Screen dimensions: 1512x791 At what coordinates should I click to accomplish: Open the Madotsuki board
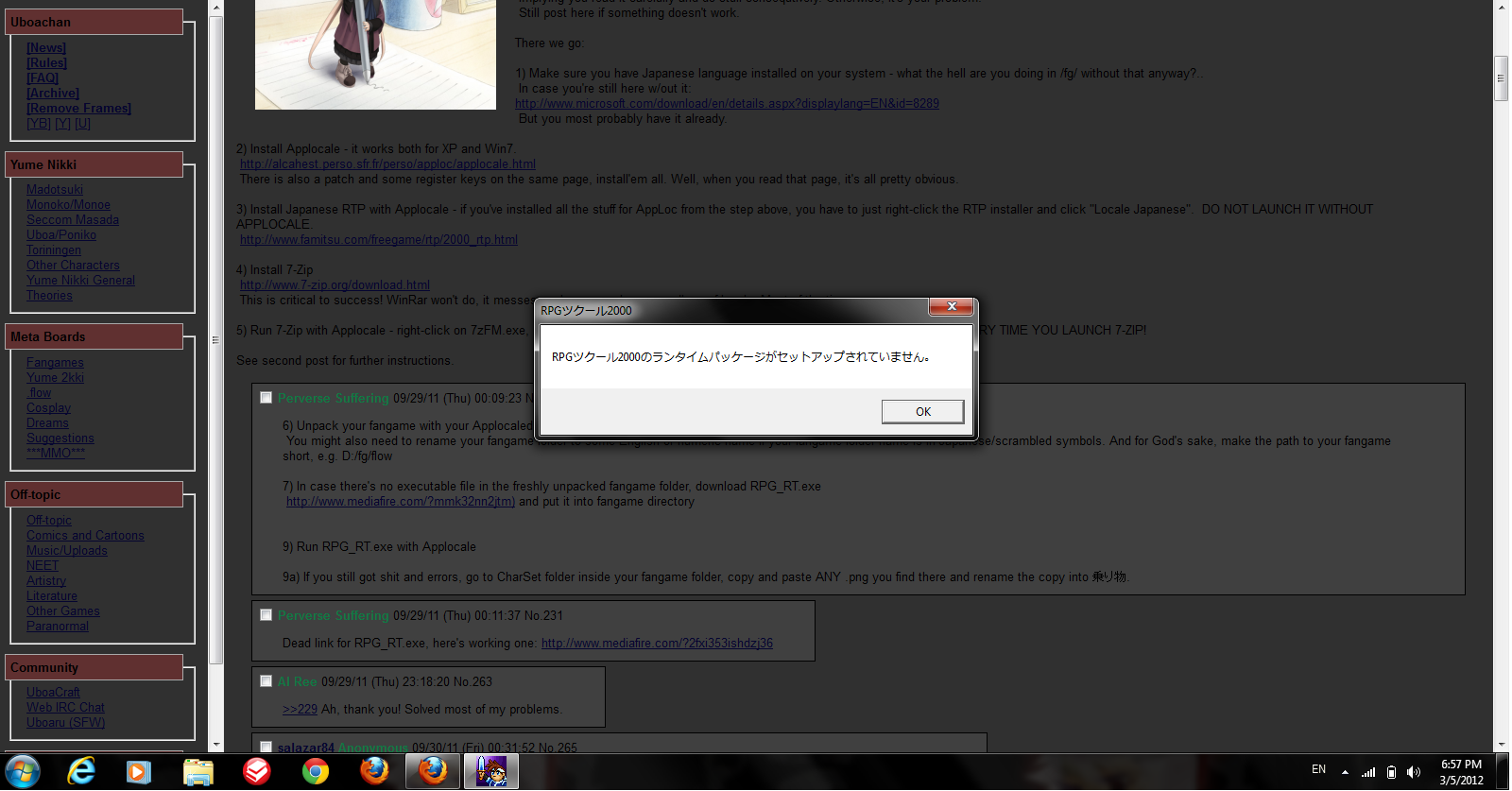(x=55, y=190)
